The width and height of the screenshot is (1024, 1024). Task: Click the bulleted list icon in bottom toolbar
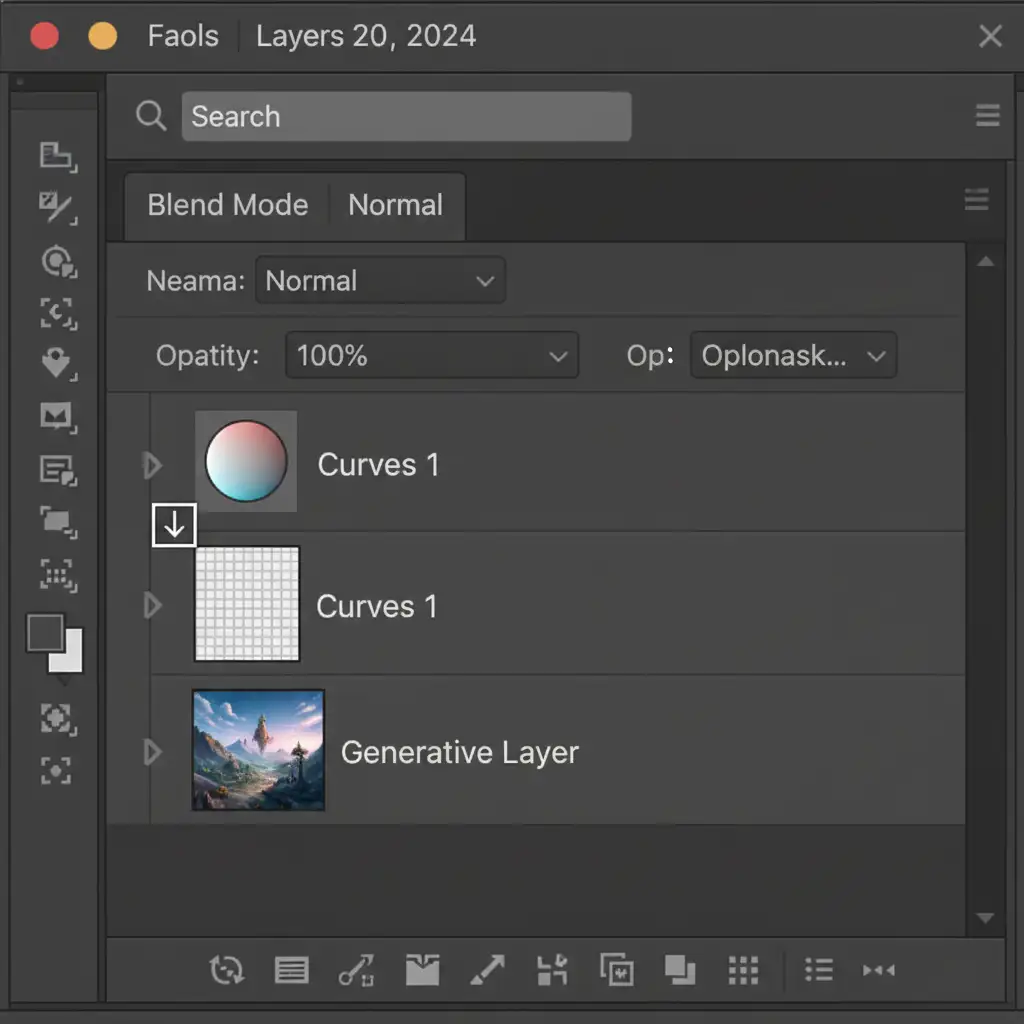point(819,969)
